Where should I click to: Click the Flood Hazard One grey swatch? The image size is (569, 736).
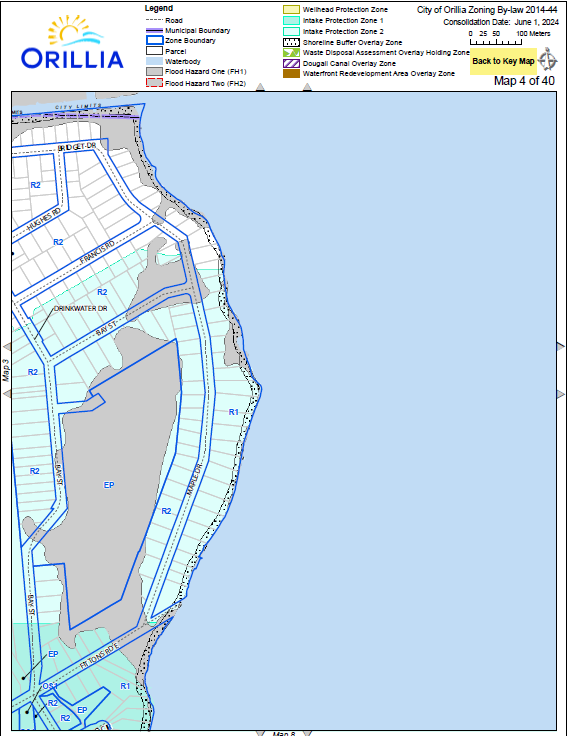(x=154, y=72)
